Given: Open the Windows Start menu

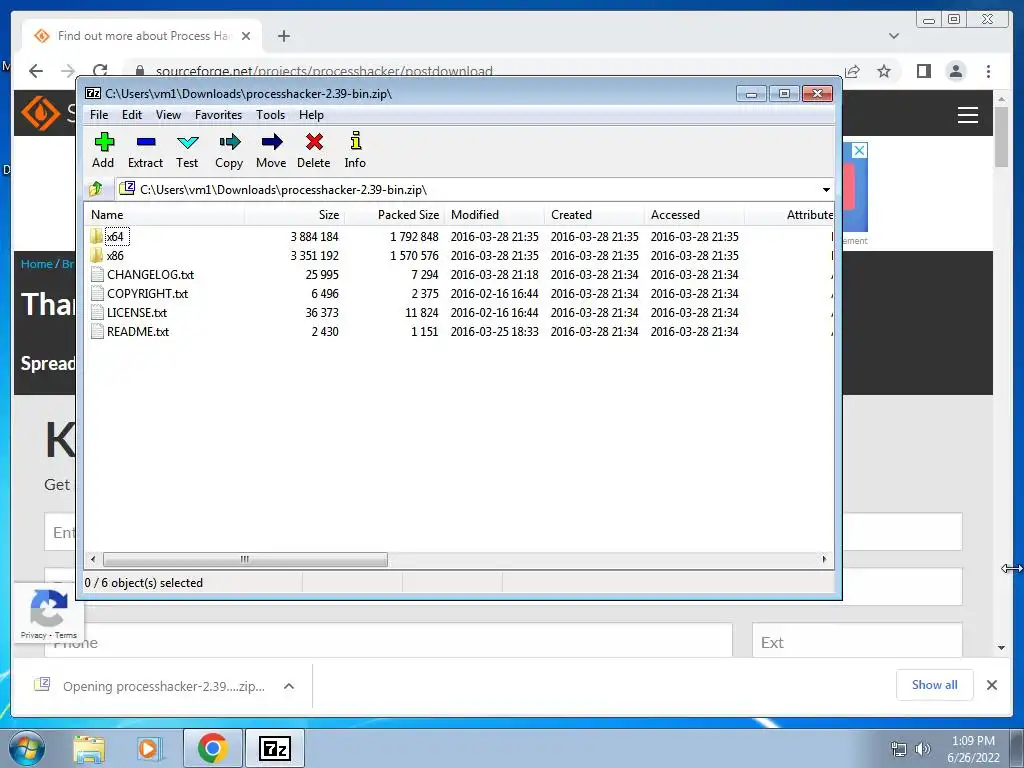Looking at the screenshot, I should coord(27,748).
